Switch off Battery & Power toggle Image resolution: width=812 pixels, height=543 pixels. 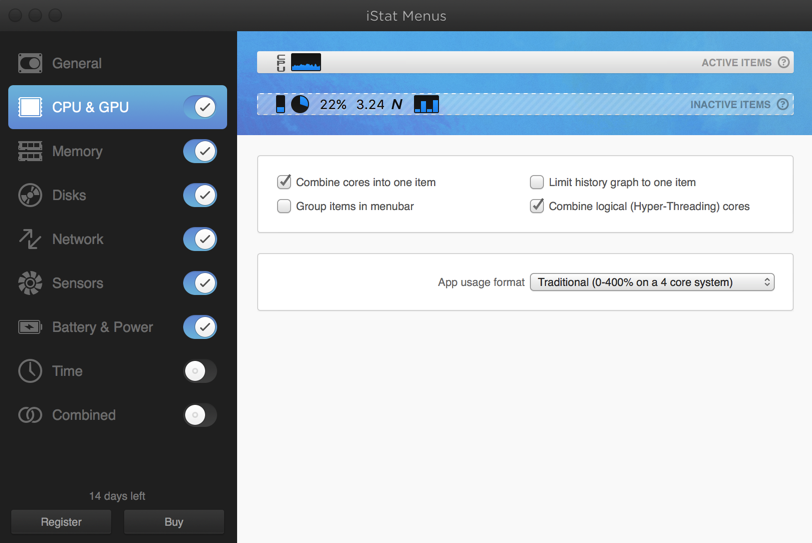coord(200,327)
